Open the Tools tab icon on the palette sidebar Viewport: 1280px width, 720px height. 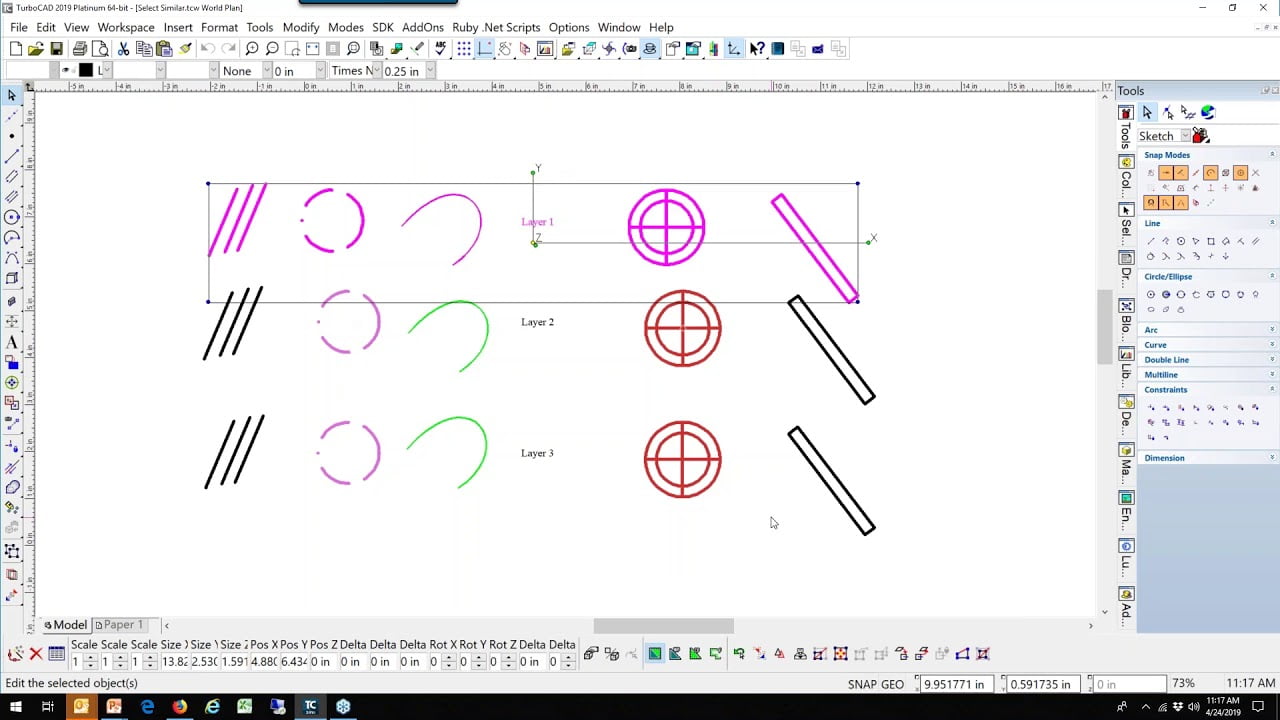[x=1126, y=113]
